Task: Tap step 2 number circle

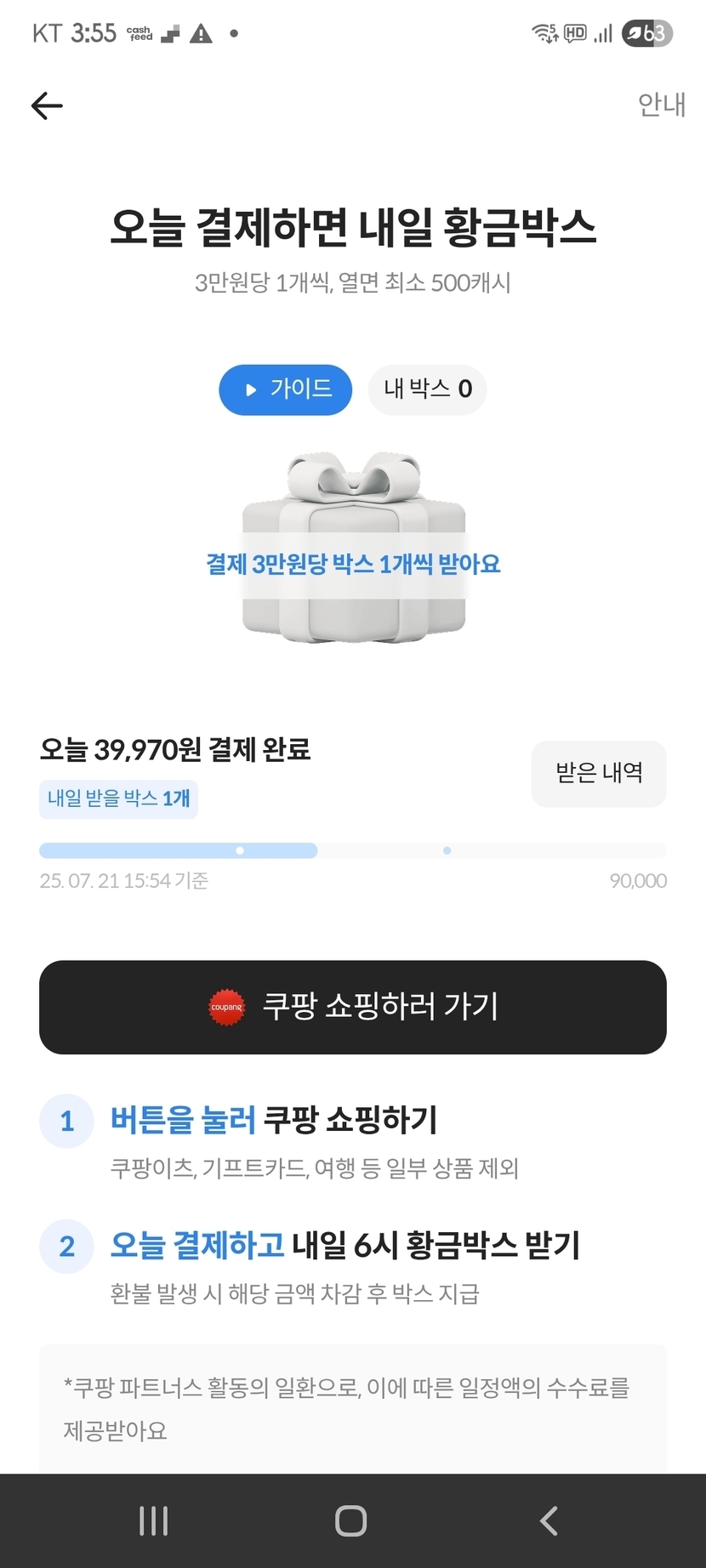Action: (66, 1247)
